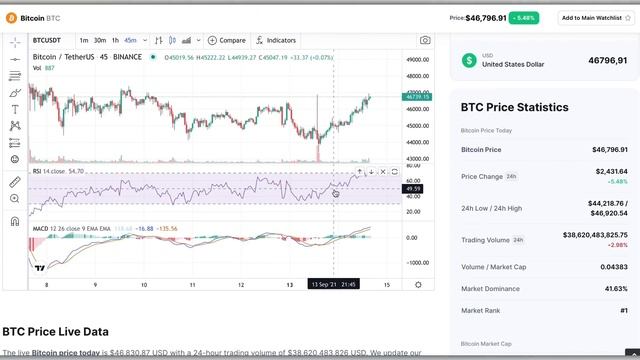This screenshot has height=360, width=640.
Task: Click the green USD dollar icon
Action: pyautogui.click(x=469, y=60)
